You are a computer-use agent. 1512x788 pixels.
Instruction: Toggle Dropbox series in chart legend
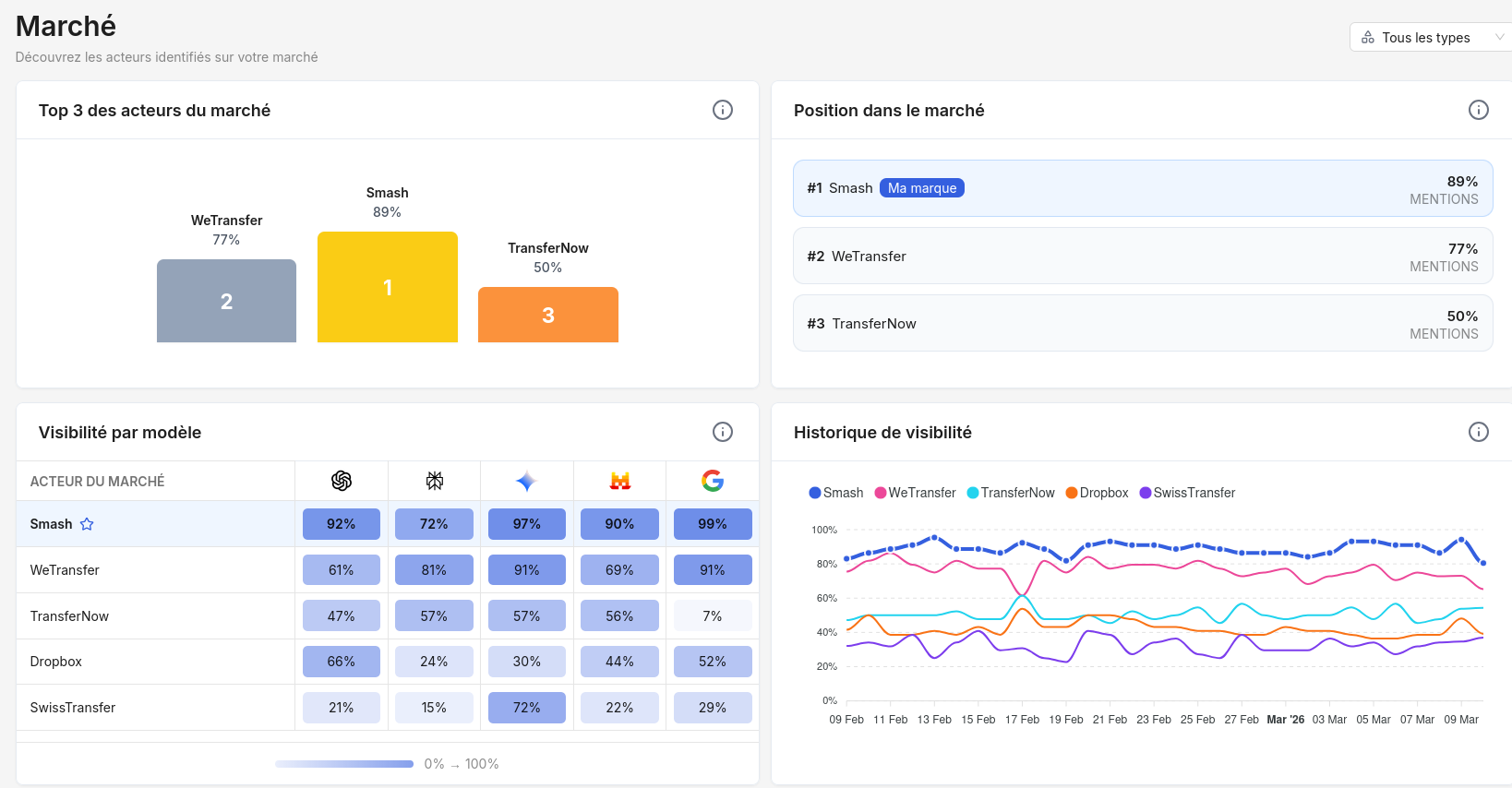(x=1098, y=493)
